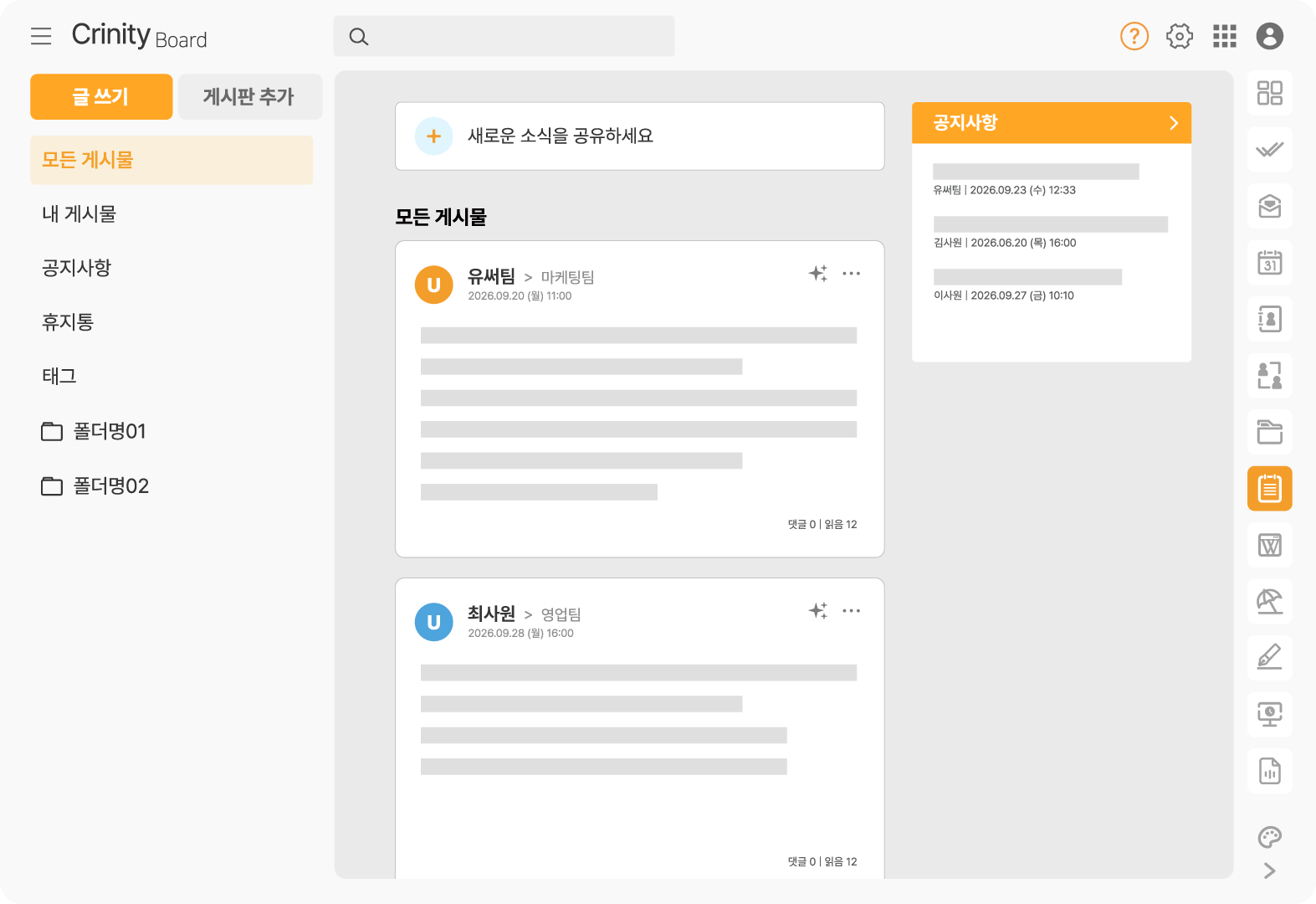The width and height of the screenshot is (1316, 904).
Task: Click sparkle AI icon on 유써팀 post
Action: click(818, 274)
